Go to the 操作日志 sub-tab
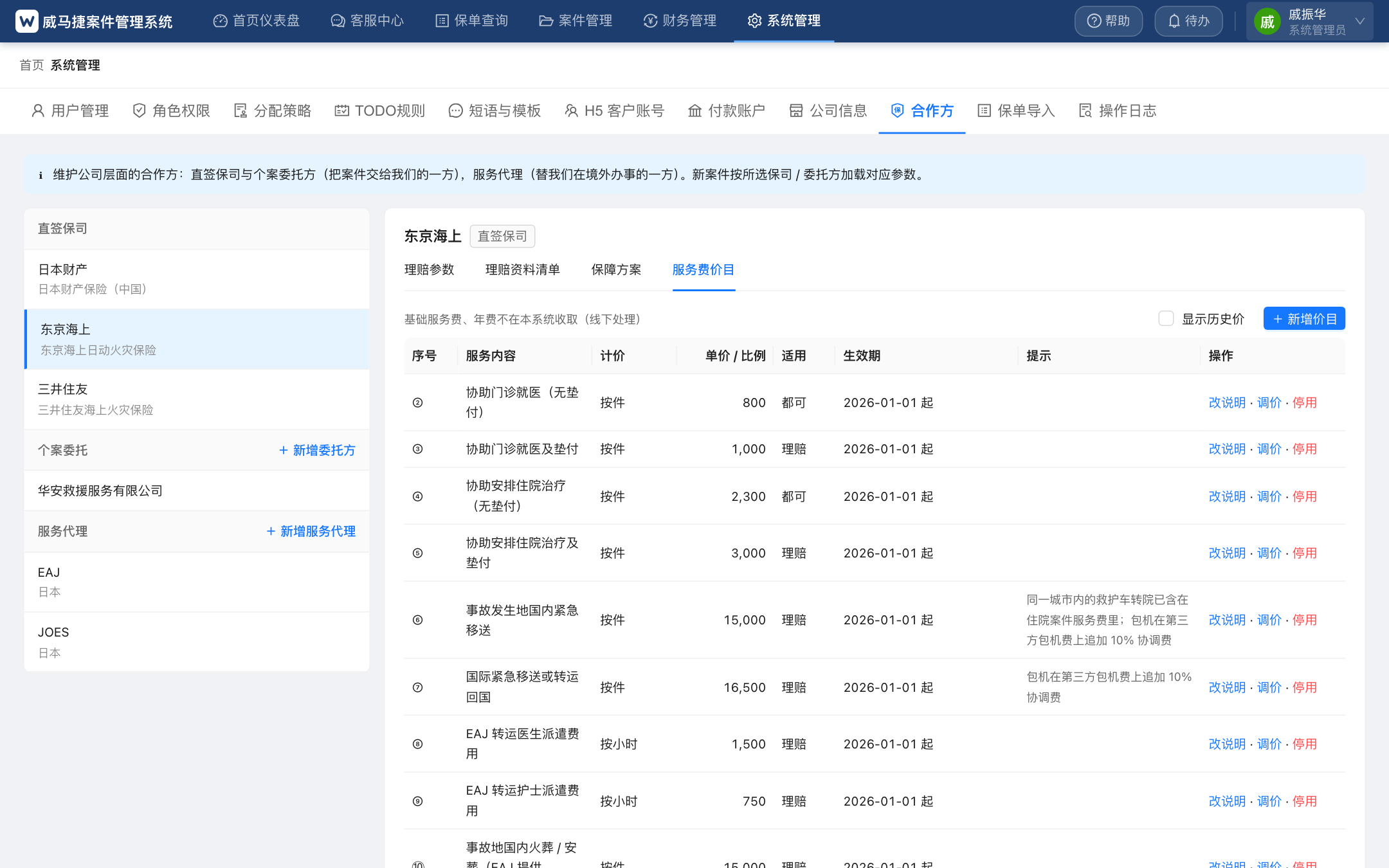Screen dimensions: 1389x868 click(1118, 111)
